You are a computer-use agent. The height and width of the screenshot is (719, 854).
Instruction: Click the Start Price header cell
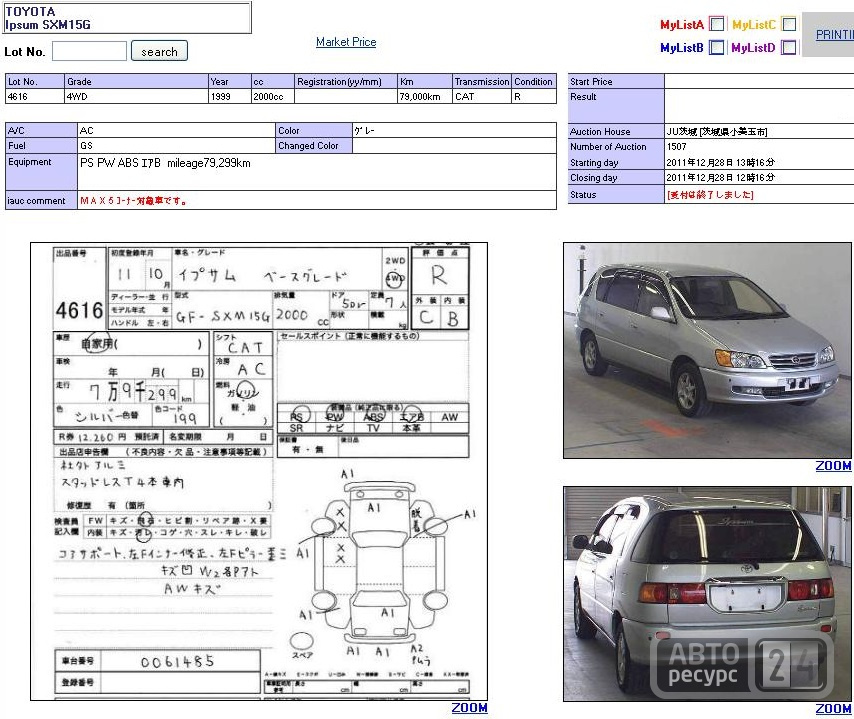(616, 81)
